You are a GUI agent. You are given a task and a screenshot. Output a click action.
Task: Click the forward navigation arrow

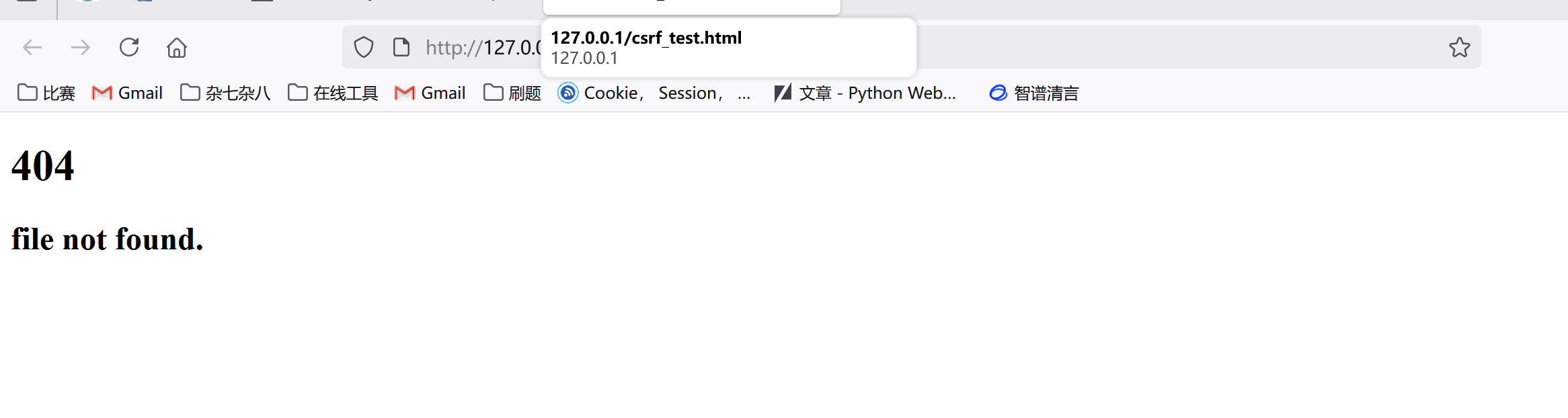coord(81,48)
